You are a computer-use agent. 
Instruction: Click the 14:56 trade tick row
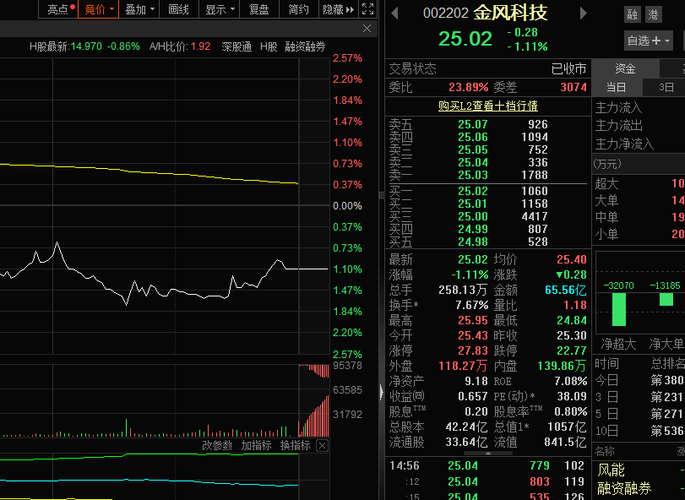point(488,466)
